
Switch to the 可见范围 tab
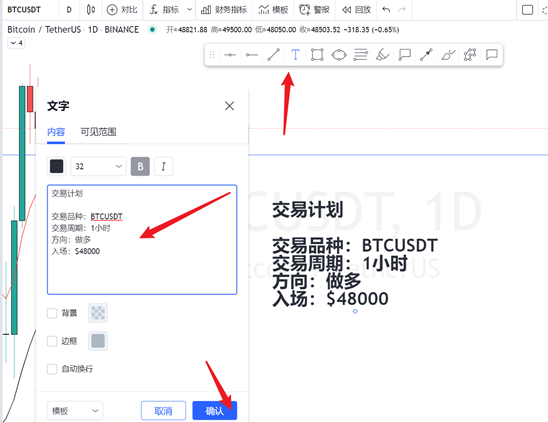[x=98, y=132]
